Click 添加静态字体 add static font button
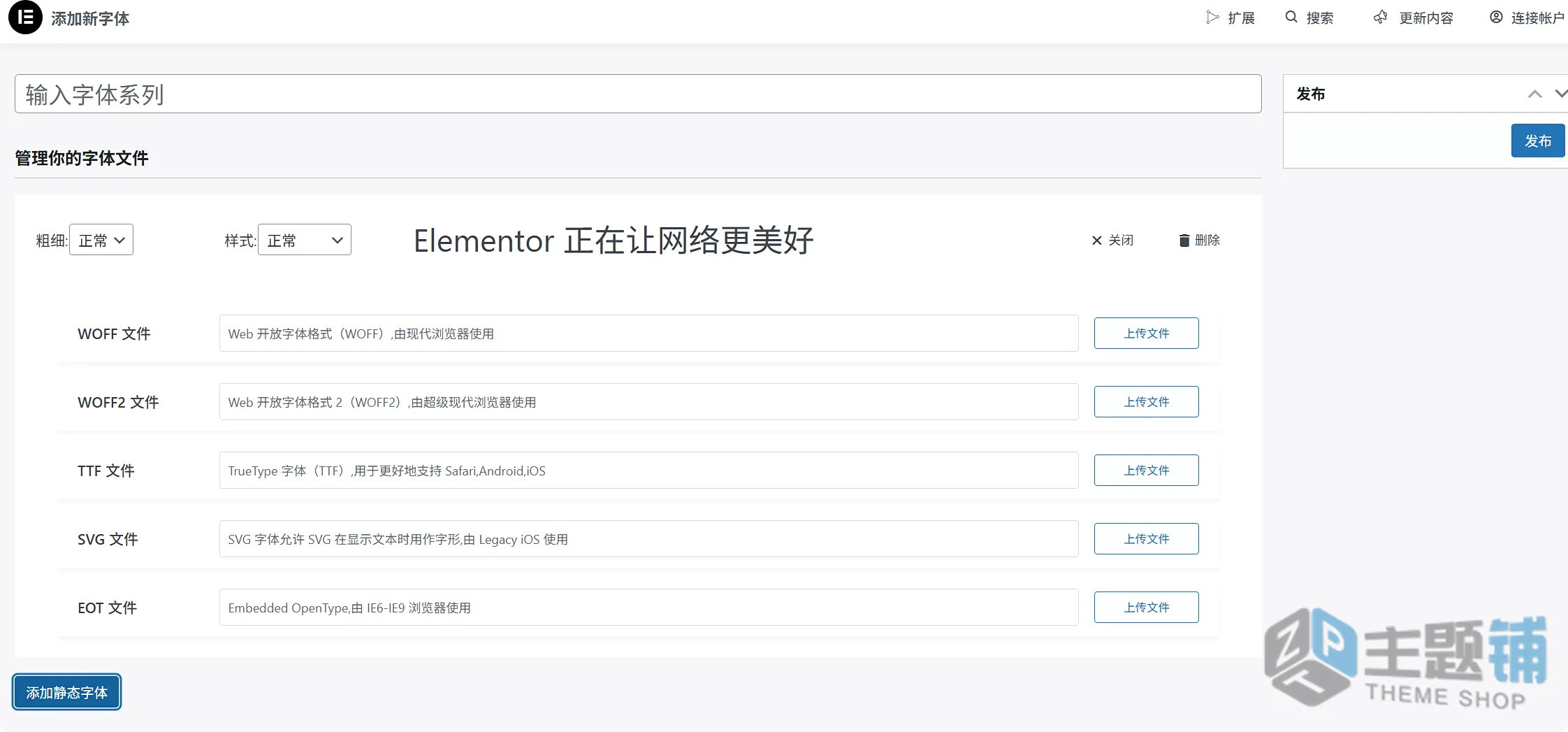The image size is (1568, 732). pos(67,692)
